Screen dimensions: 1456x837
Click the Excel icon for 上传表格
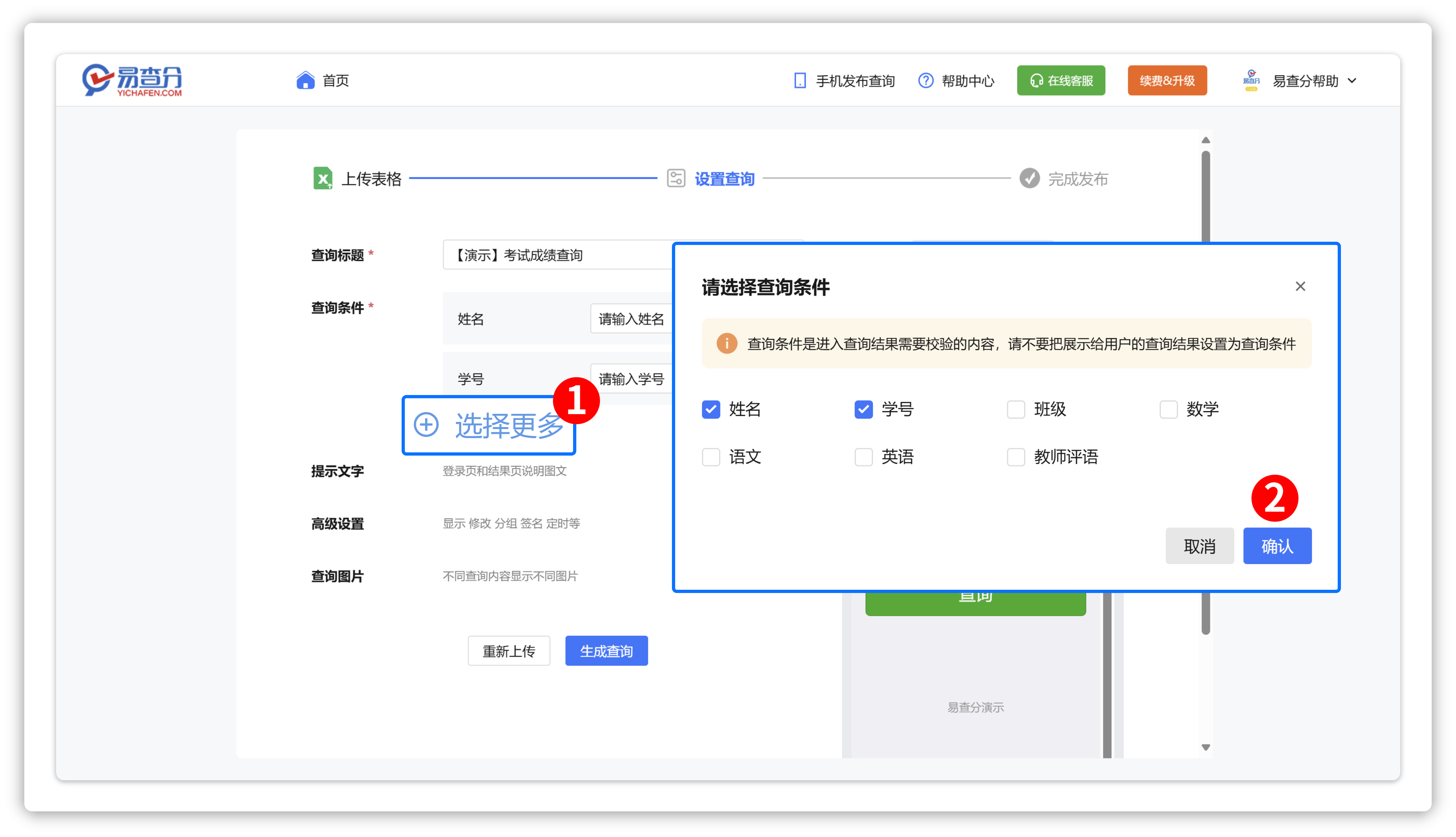[x=323, y=178]
